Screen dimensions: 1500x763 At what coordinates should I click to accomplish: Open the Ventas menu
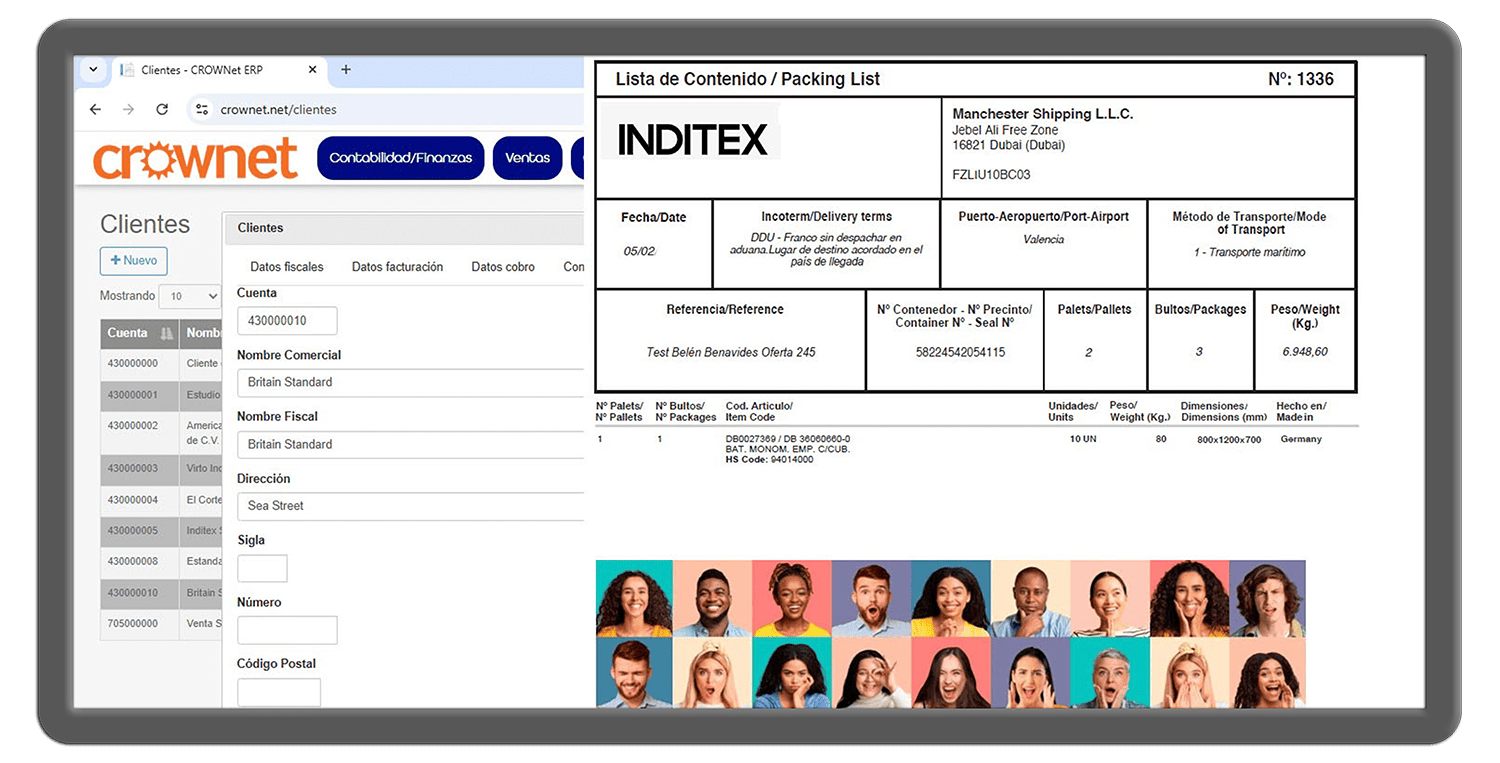(x=527, y=158)
